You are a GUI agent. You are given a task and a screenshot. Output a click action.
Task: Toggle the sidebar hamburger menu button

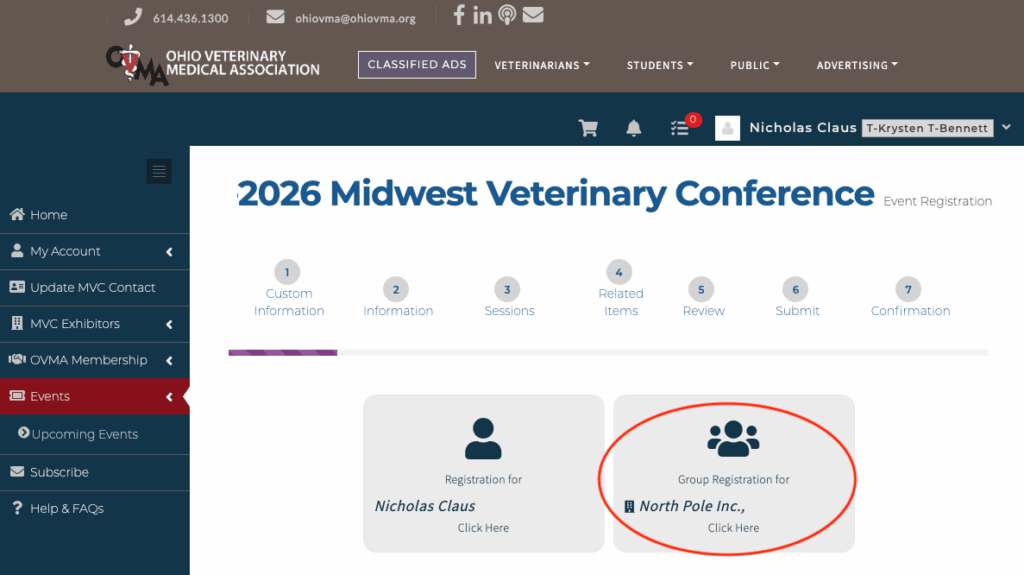[x=159, y=171]
